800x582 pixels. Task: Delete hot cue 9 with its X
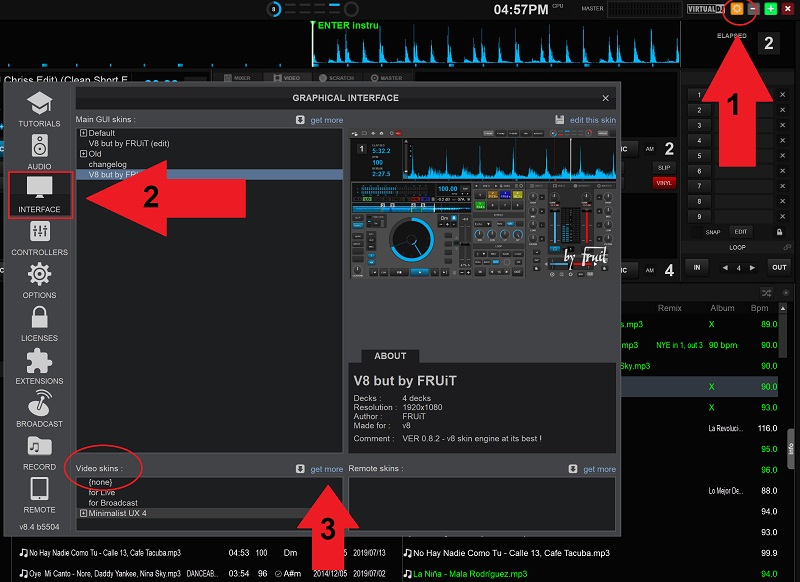point(782,217)
